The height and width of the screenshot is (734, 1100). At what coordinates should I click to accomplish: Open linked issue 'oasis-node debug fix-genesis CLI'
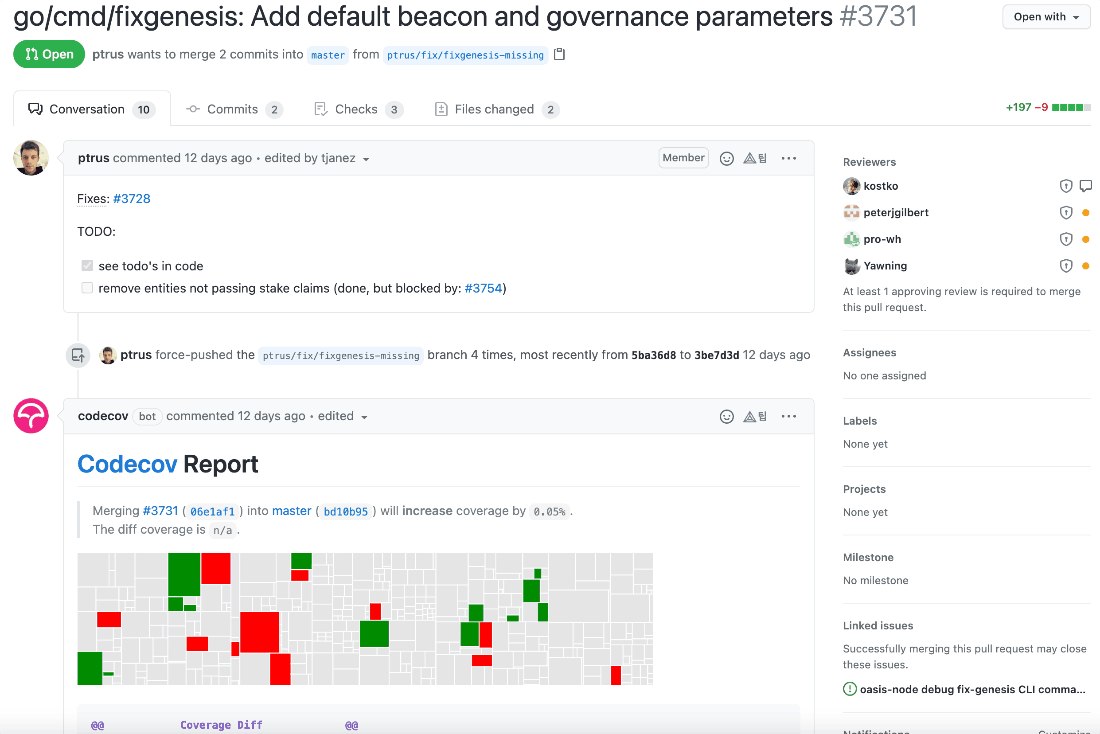[x=972, y=689]
